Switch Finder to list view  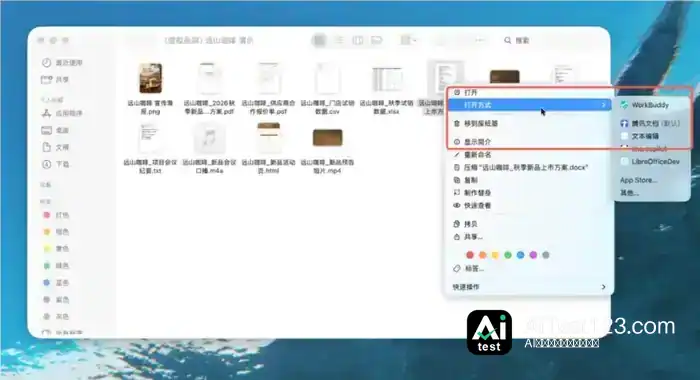339,40
